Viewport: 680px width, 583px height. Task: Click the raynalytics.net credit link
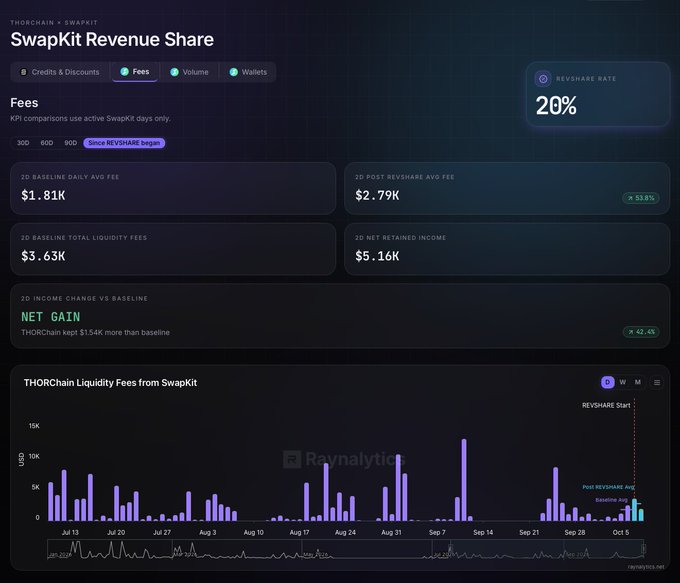click(646, 567)
